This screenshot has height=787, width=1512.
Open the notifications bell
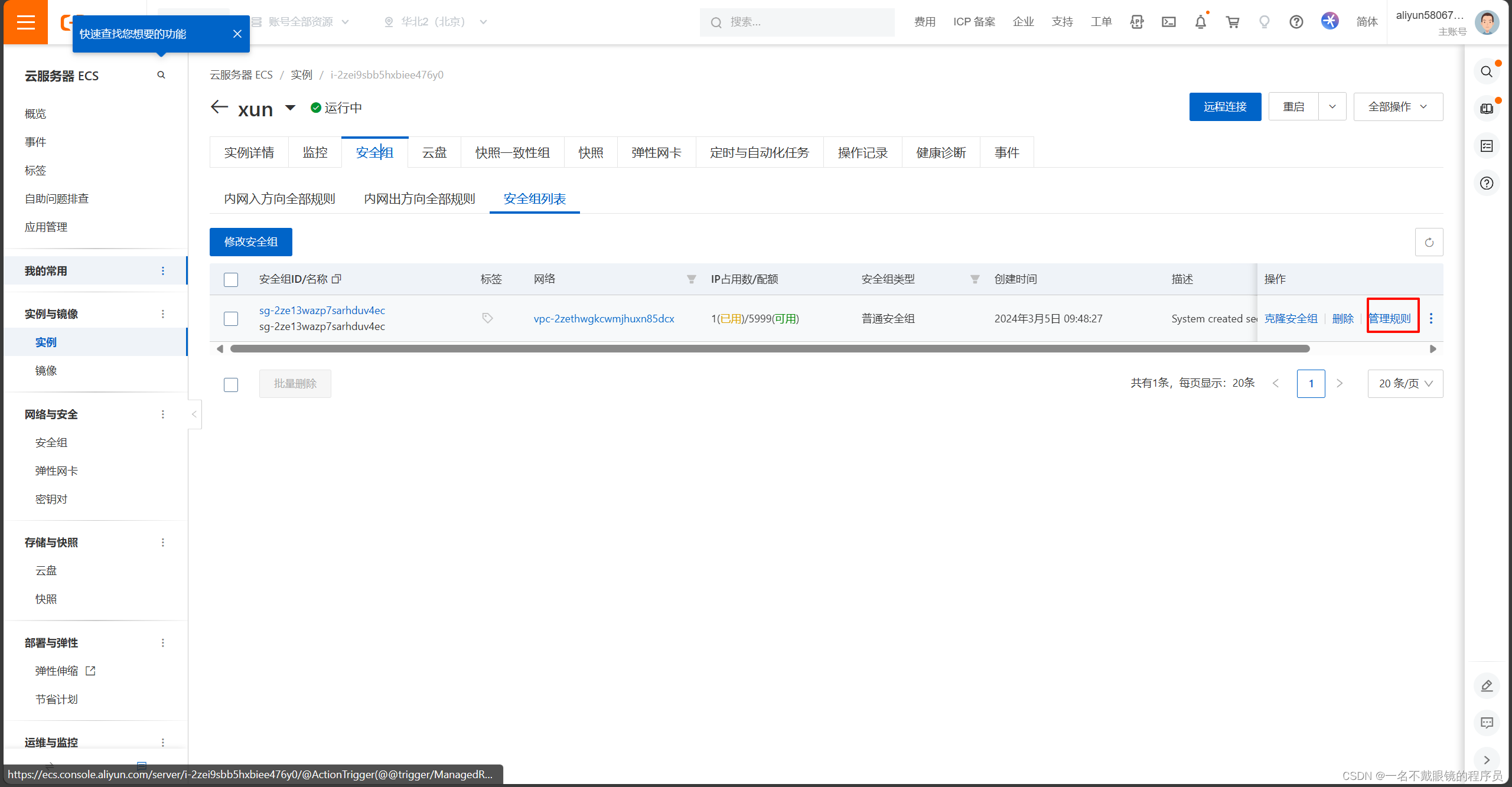point(1201,22)
